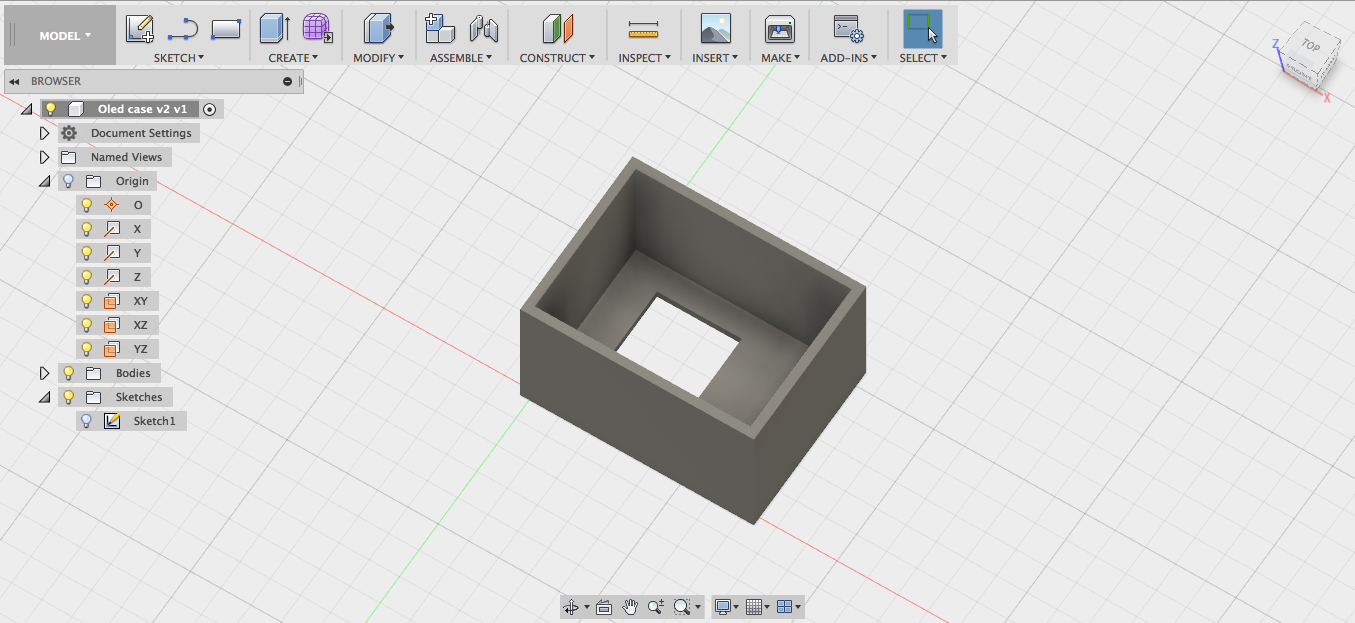Open the SELECT menu
Viewport: 1355px width, 623px height.
coord(923,58)
